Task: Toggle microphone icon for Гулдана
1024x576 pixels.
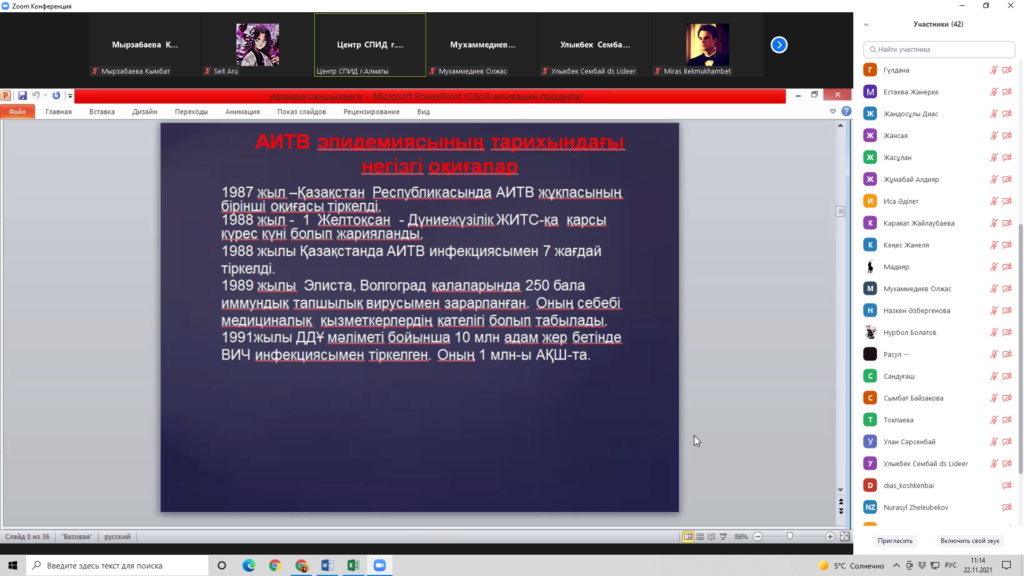Action: (x=994, y=70)
